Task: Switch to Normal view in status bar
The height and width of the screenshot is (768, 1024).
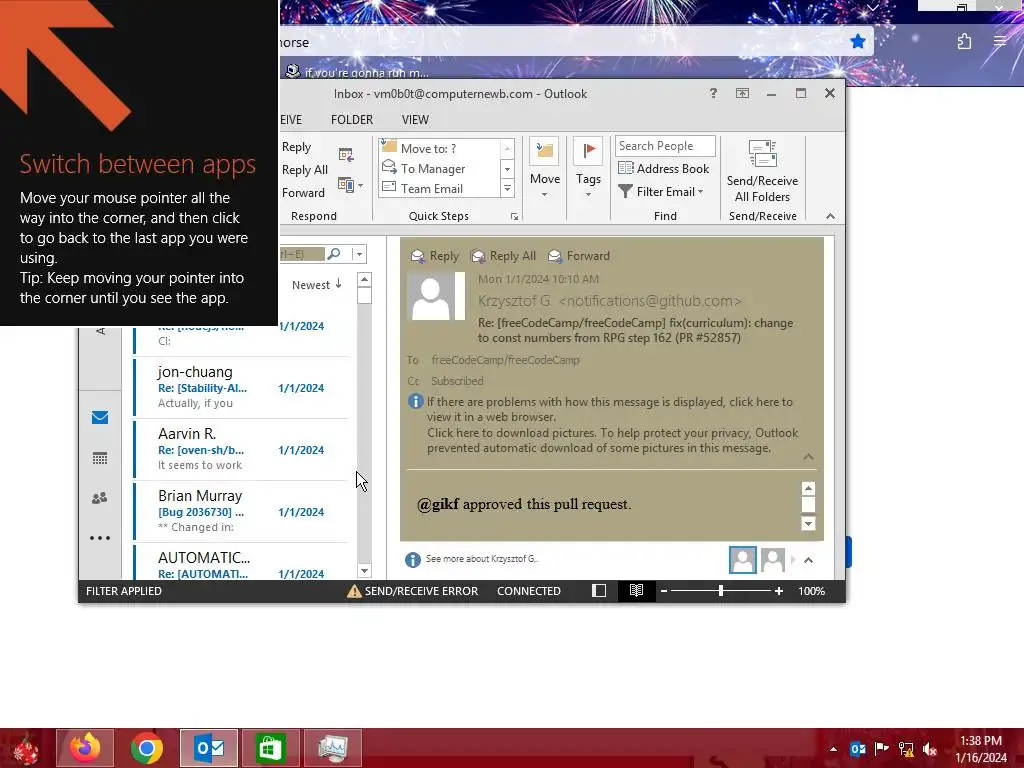Action: click(599, 591)
